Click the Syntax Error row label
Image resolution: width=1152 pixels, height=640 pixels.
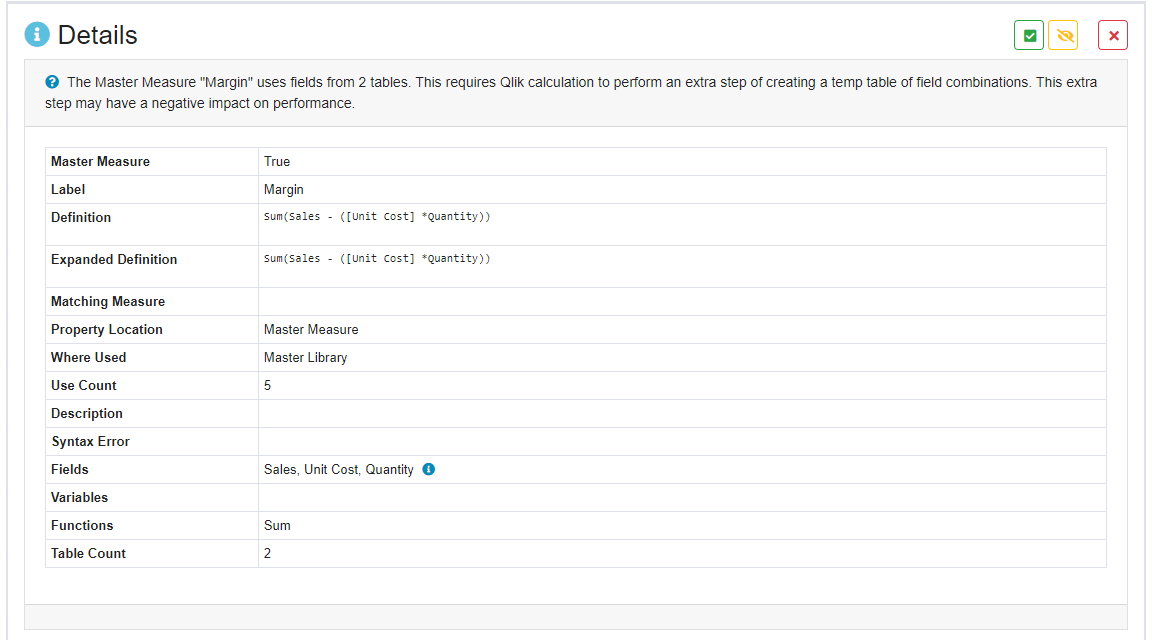pos(90,441)
